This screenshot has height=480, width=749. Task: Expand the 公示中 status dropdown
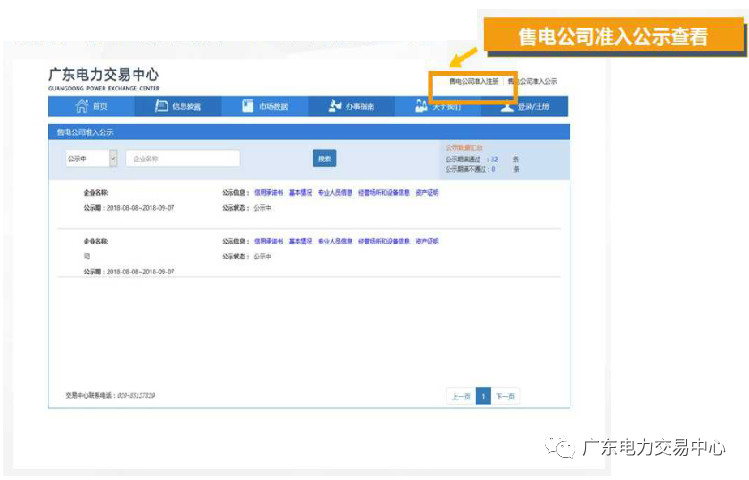click(x=113, y=158)
